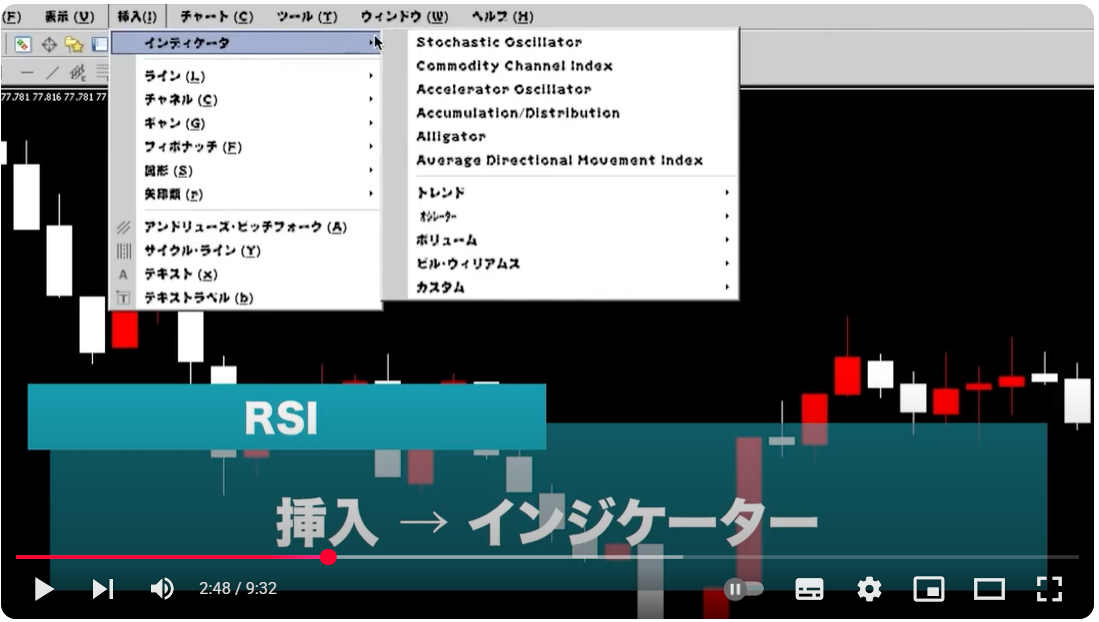This screenshot has height=622, width=1099.
Task: Toggle the autoplay switch
Action: click(743, 589)
